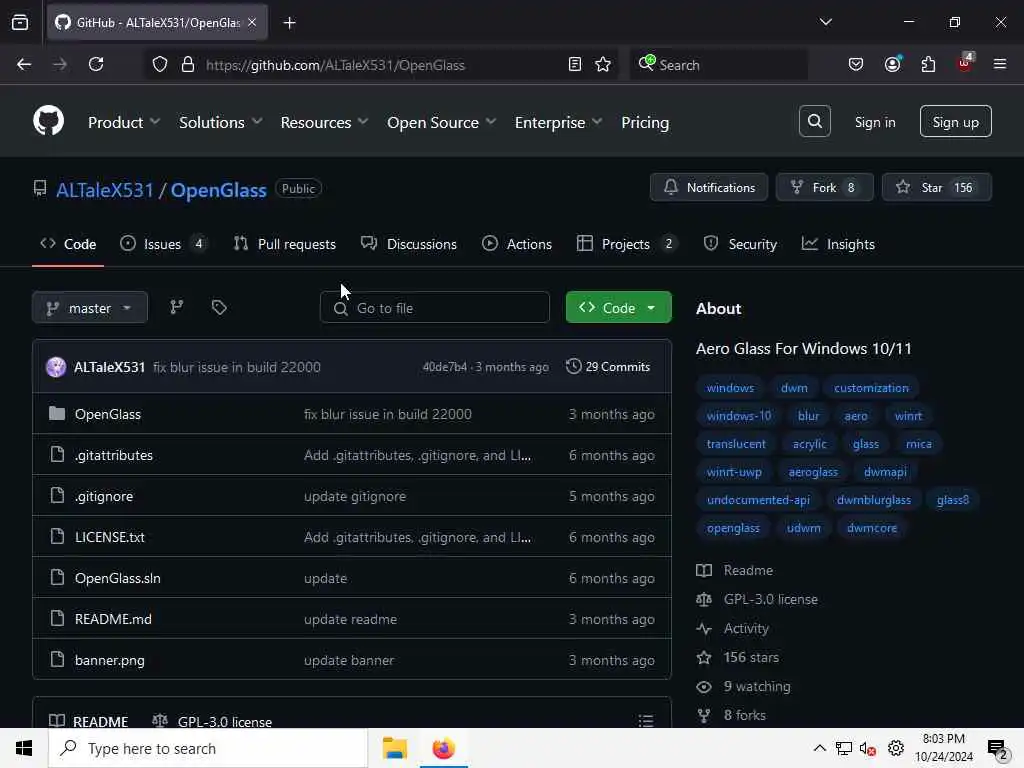Click the Type here to search taskbar box
1024x768 pixels.
(x=208, y=748)
